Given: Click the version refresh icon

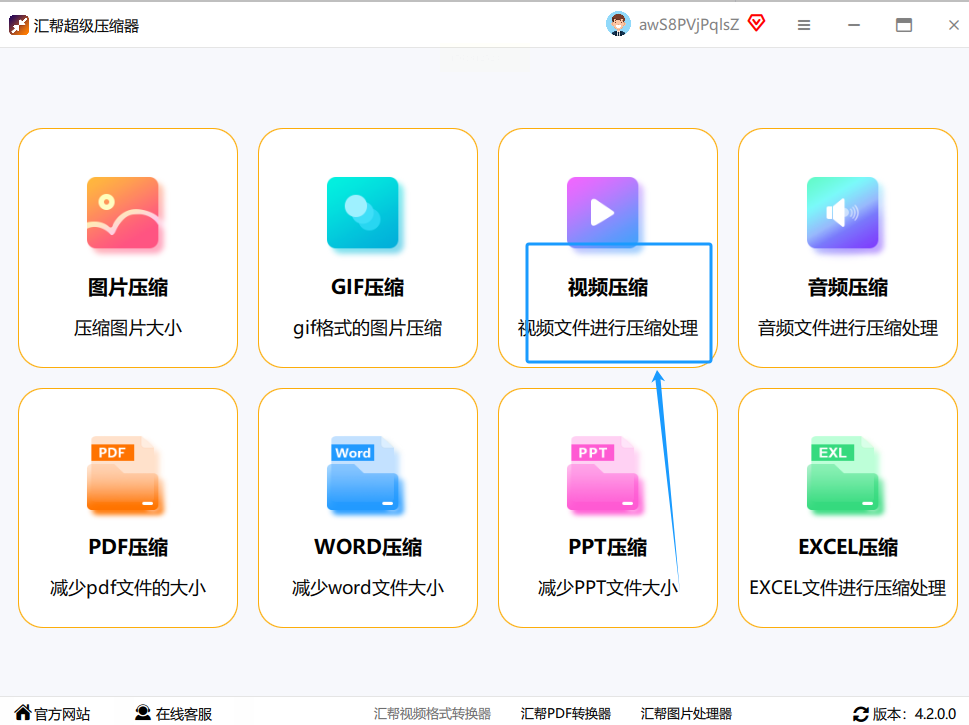Looking at the screenshot, I should pos(860,714).
